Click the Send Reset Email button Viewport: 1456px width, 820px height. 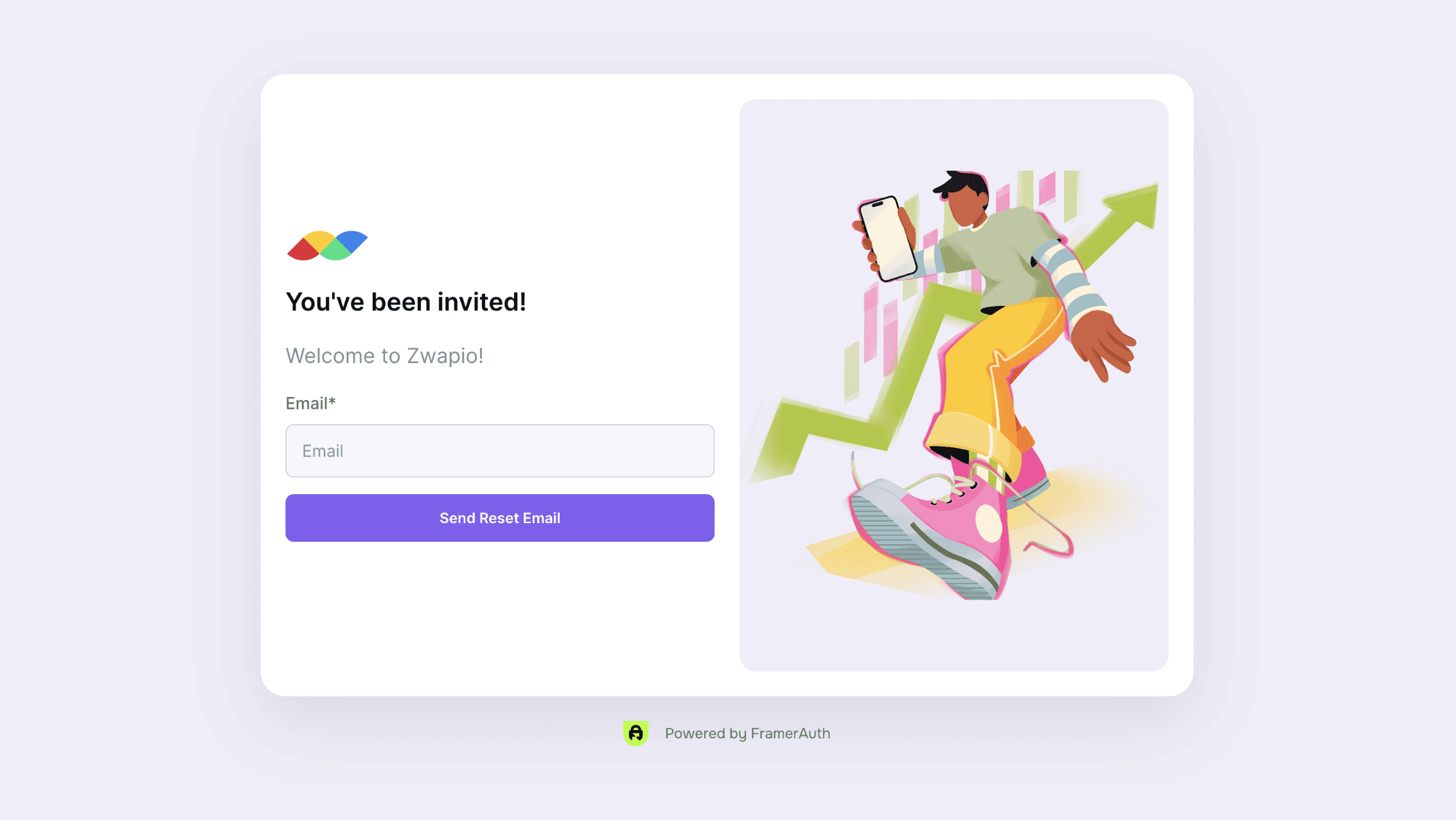tap(500, 518)
